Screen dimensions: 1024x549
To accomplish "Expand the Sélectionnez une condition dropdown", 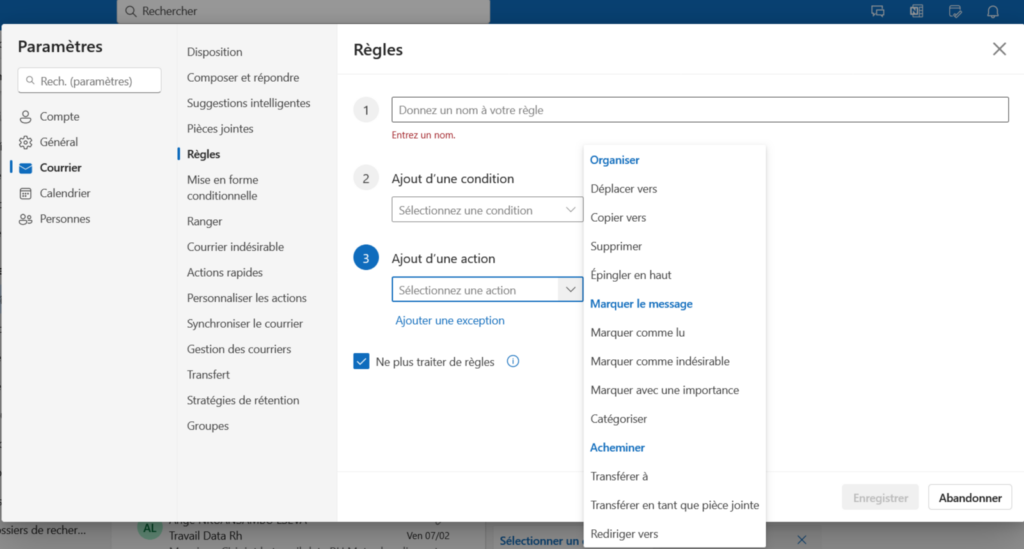I will [x=487, y=210].
